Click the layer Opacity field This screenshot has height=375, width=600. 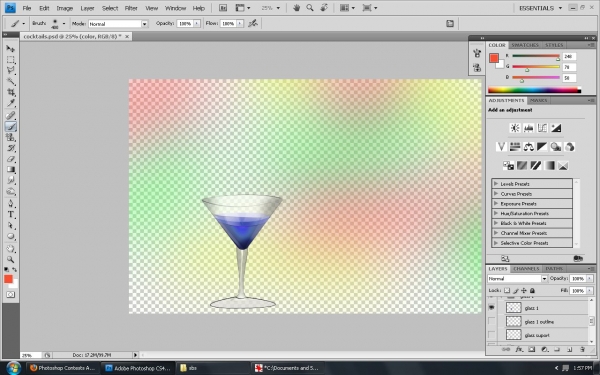tap(578, 279)
